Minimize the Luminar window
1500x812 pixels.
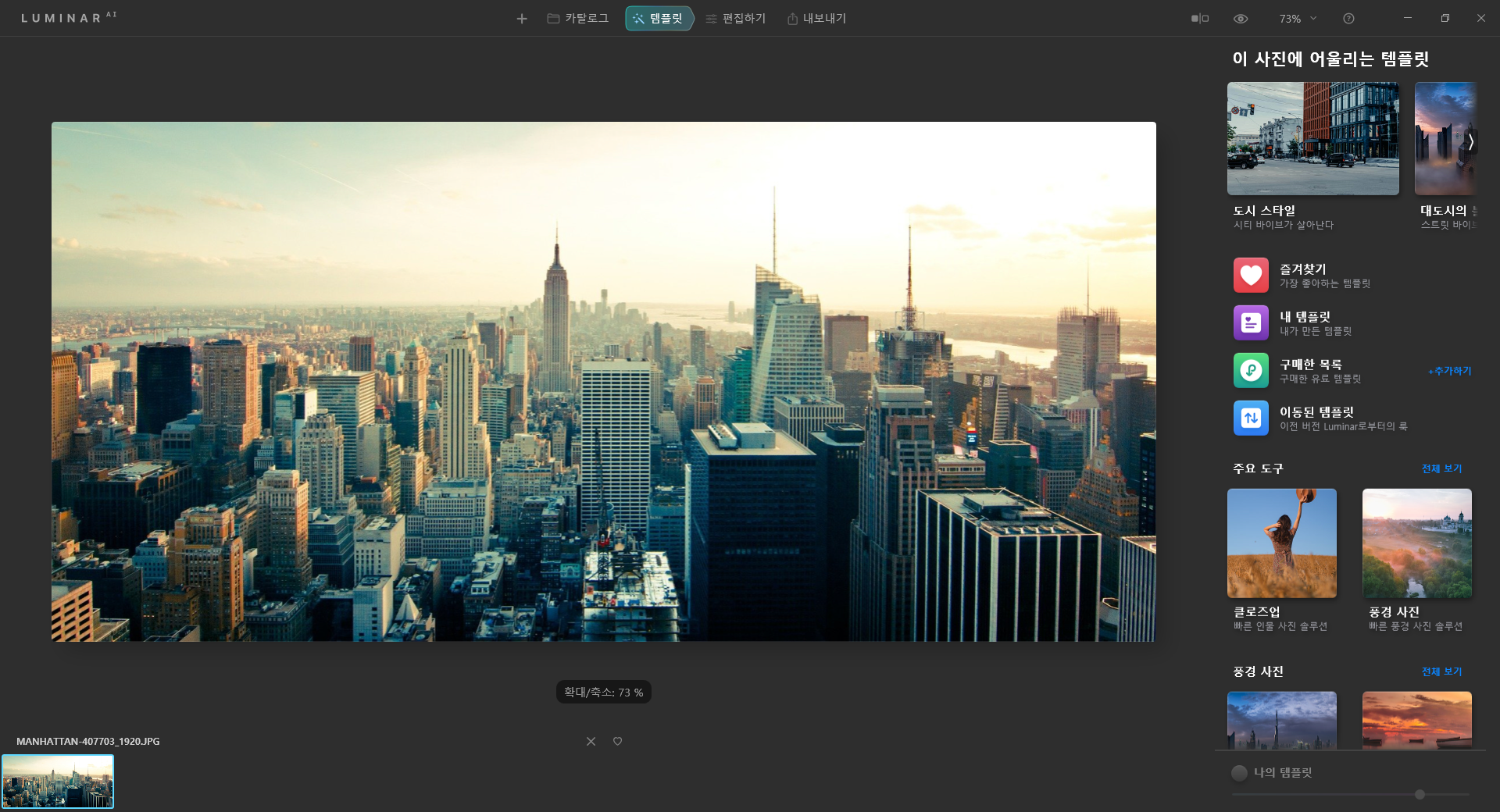click(1407, 18)
